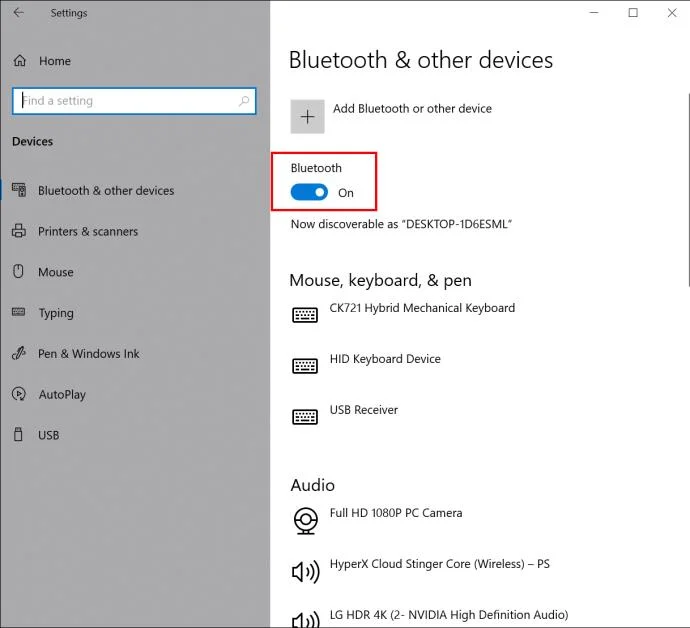Select CK721 Hybrid Mechanical Keyboard device
The height and width of the screenshot is (628, 690).
coord(422,308)
